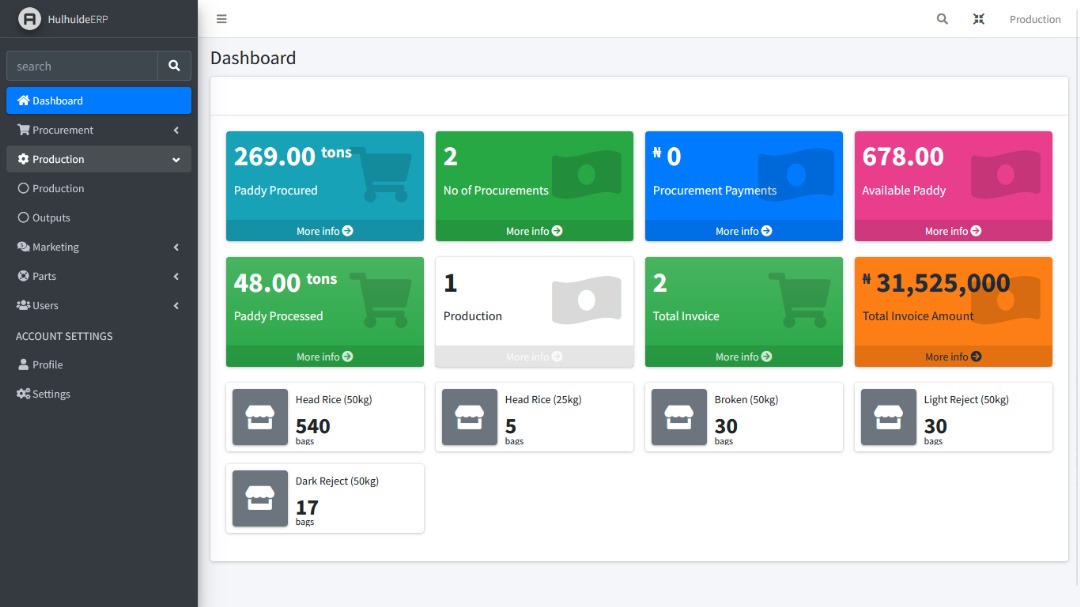This screenshot has width=1080, height=607.
Task: Expand the Marketing sidebar menu
Action: 98,247
